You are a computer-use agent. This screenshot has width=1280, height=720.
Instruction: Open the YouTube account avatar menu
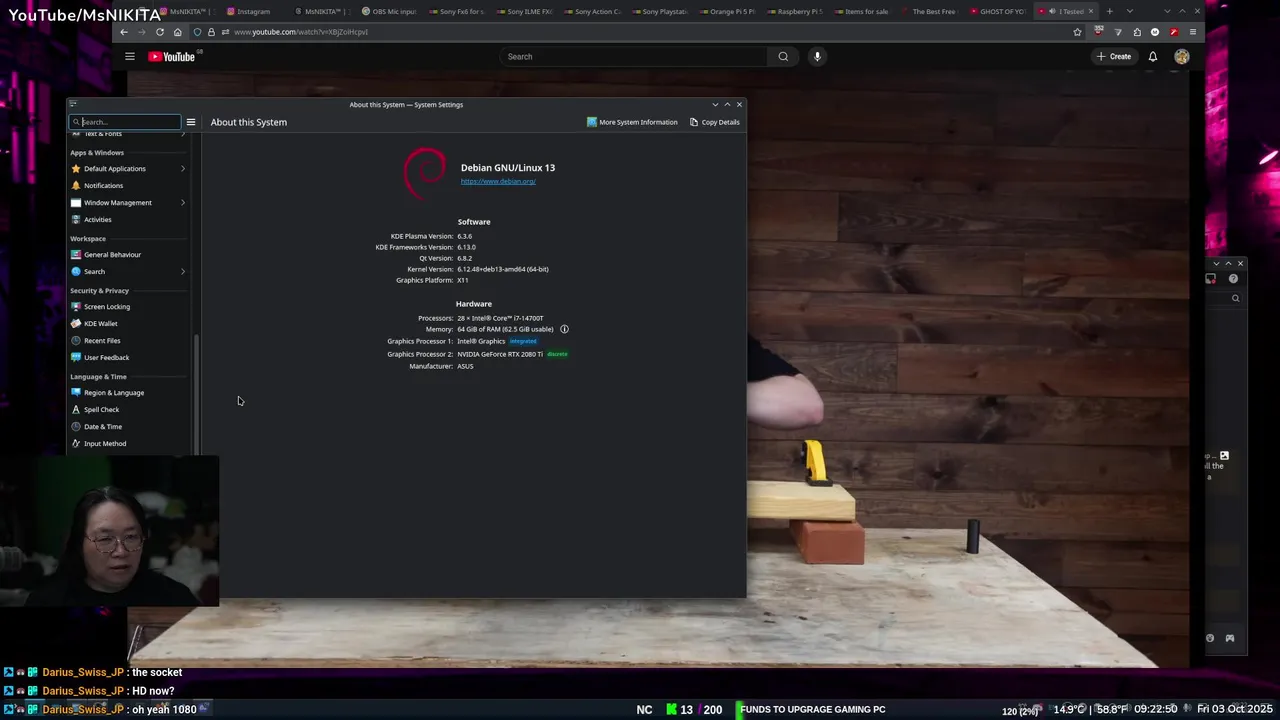[1182, 57]
